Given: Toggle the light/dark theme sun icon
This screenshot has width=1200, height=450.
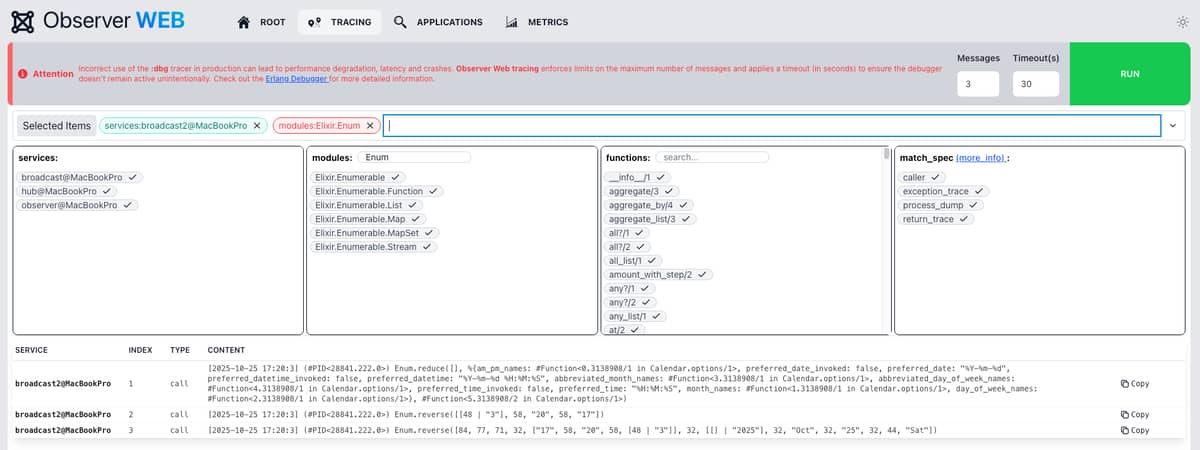Looking at the screenshot, I should [x=1183, y=22].
